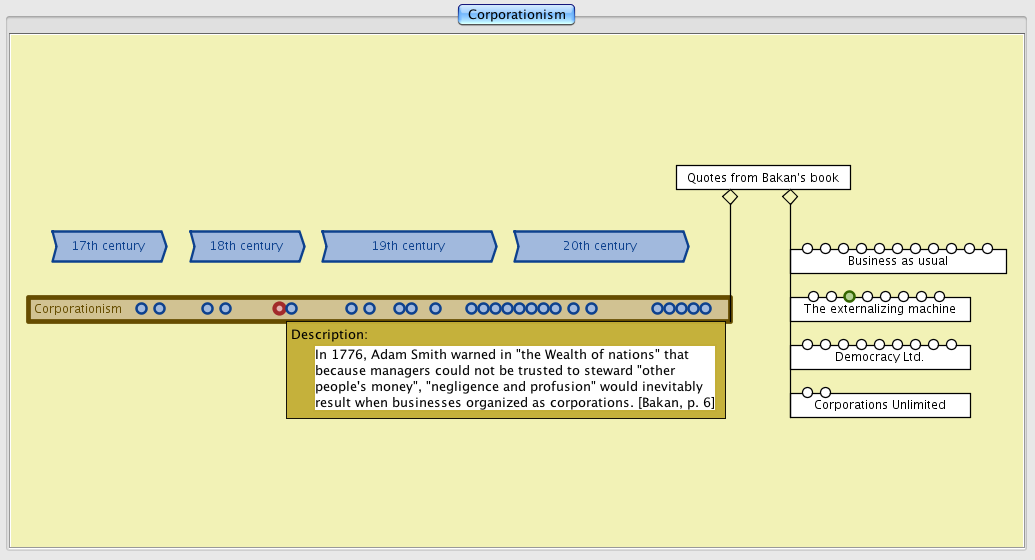Click the green marker on The externalizing machine

(849, 296)
